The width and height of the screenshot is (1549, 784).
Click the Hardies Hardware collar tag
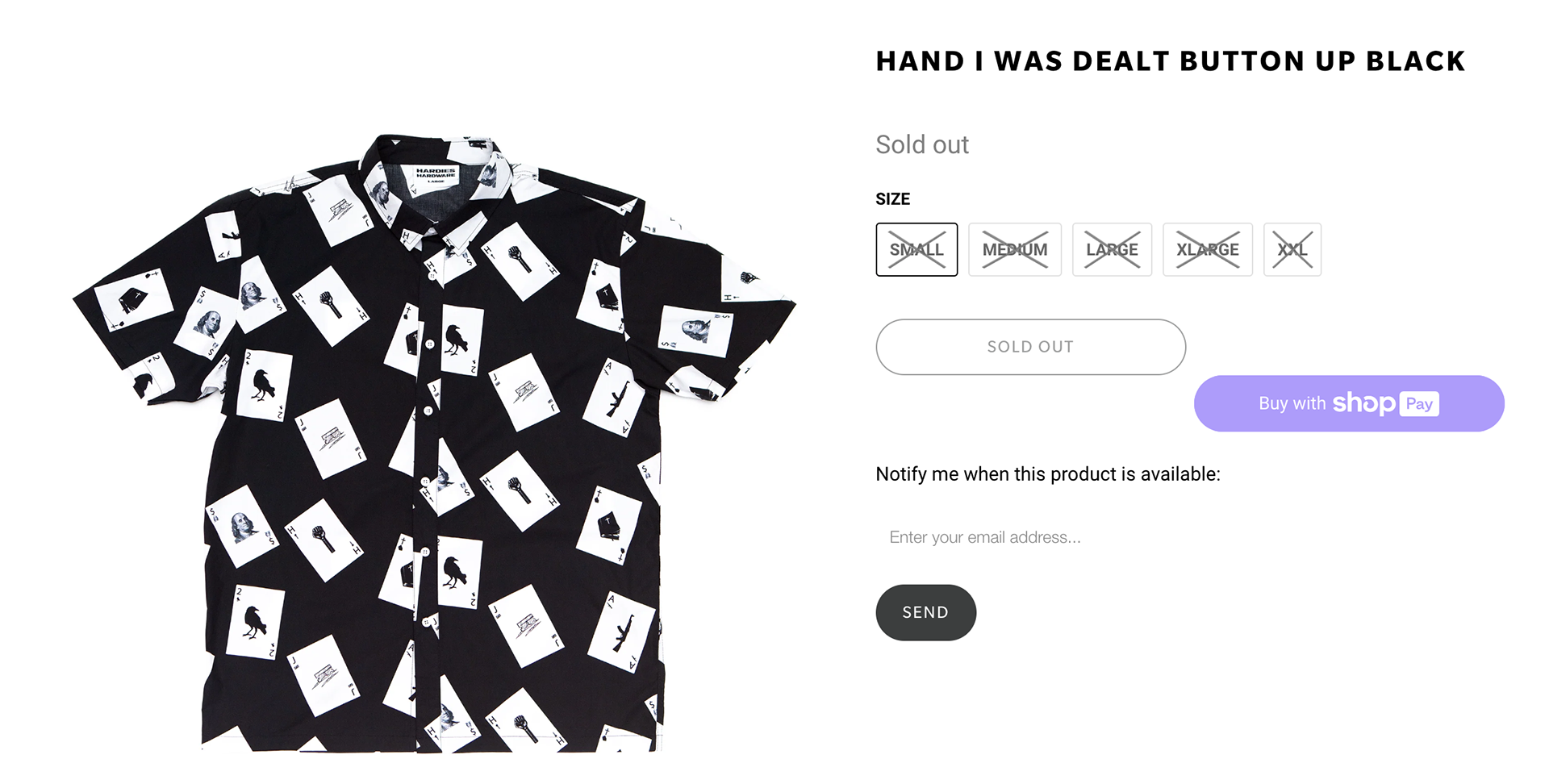436,174
